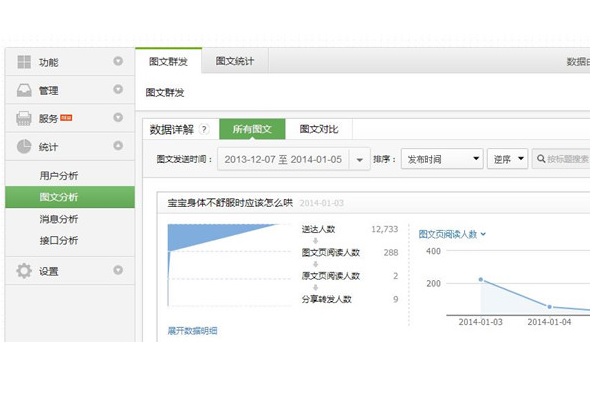
Task: Open the date range dropdown arrow
Action: point(360,160)
